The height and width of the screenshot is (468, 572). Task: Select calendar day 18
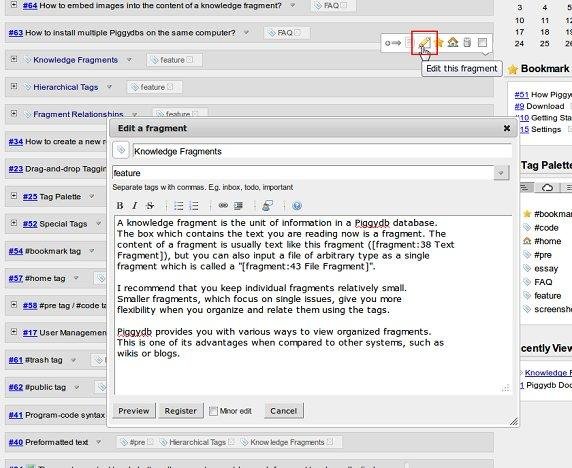(x=545, y=32)
